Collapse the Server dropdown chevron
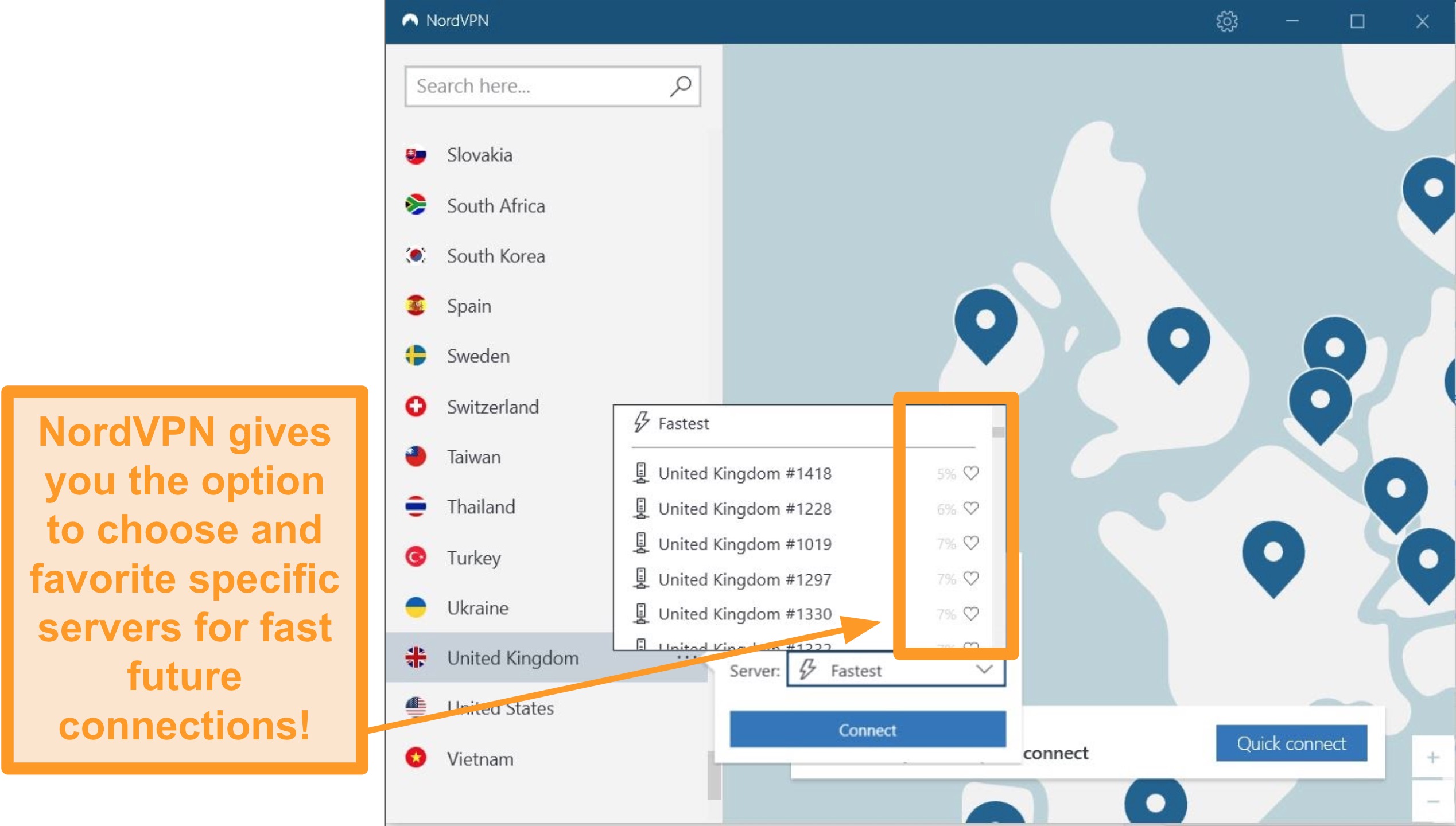This screenshot has height=826, width=1456. (984, 670)
